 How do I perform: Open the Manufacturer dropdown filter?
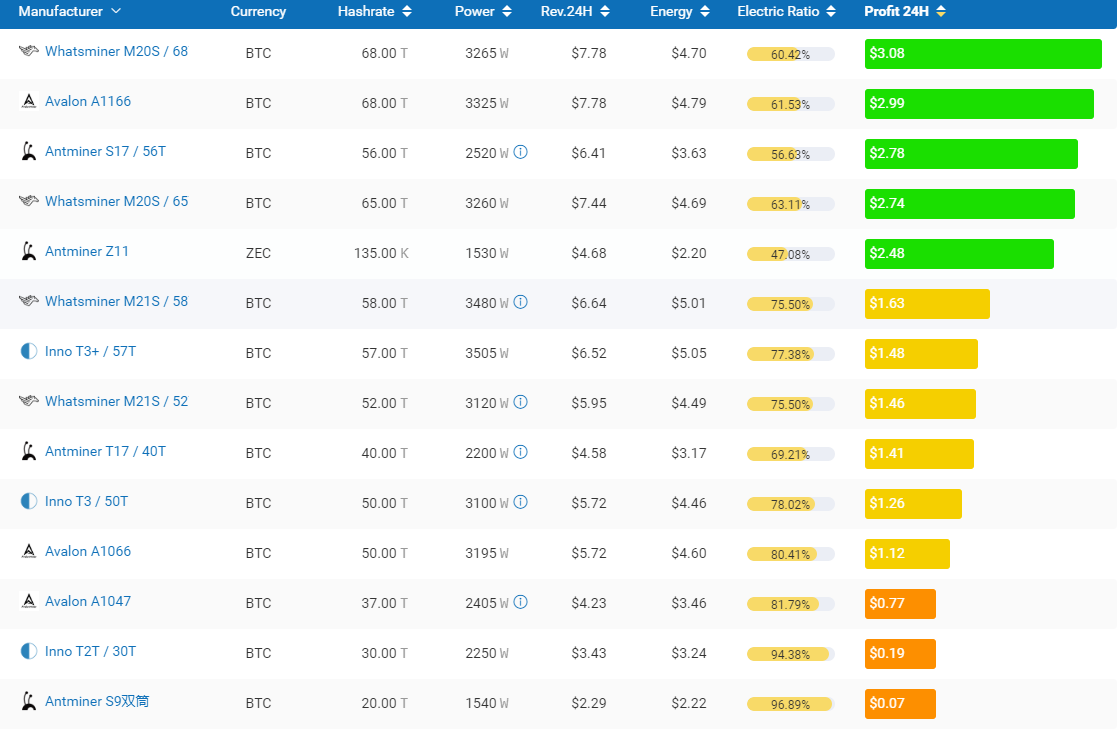click(69, 12)
